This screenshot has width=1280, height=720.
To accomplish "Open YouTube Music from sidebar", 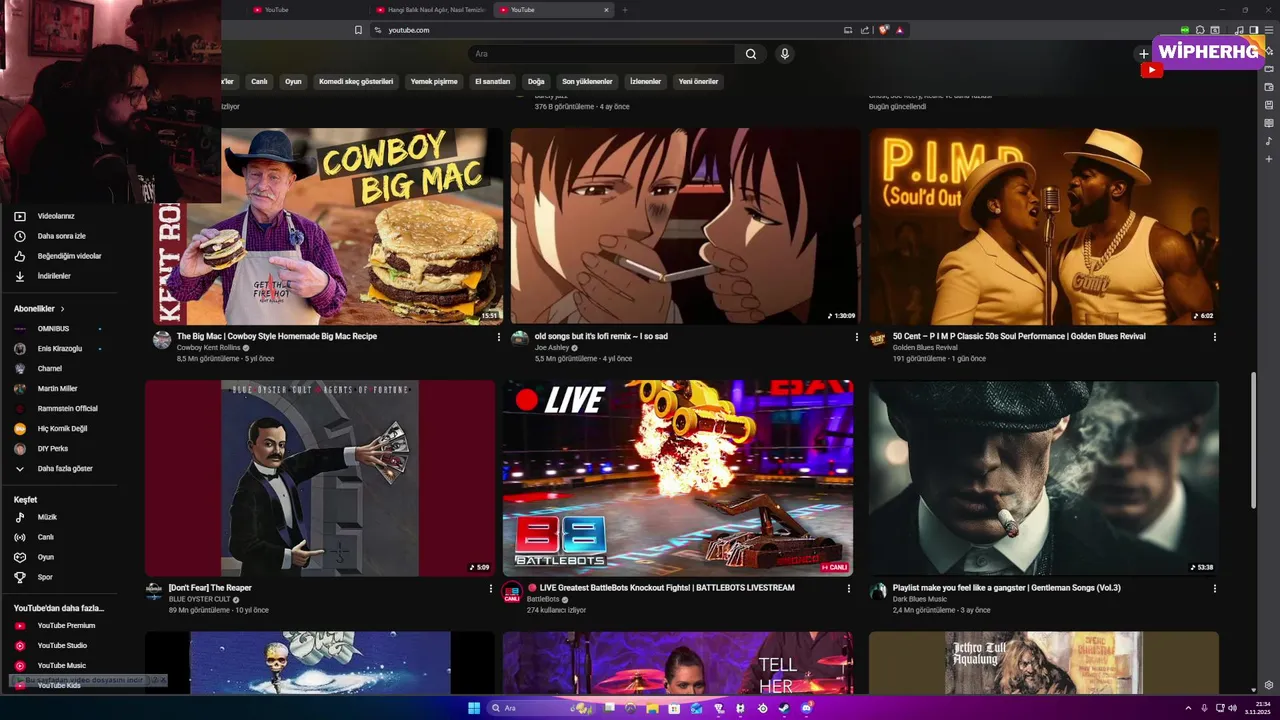I will pyautogui.click(x=61, y=666).
